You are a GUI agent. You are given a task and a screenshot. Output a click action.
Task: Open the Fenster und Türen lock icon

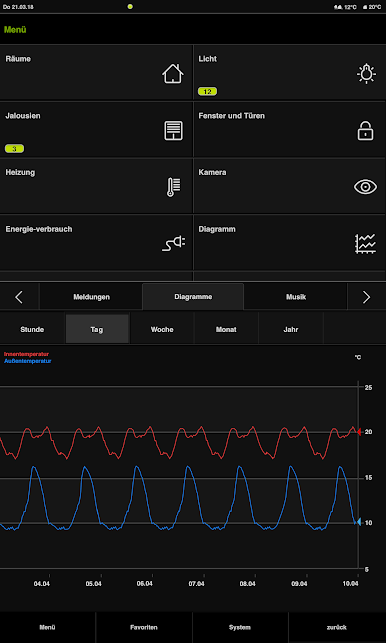pos(365,131)
